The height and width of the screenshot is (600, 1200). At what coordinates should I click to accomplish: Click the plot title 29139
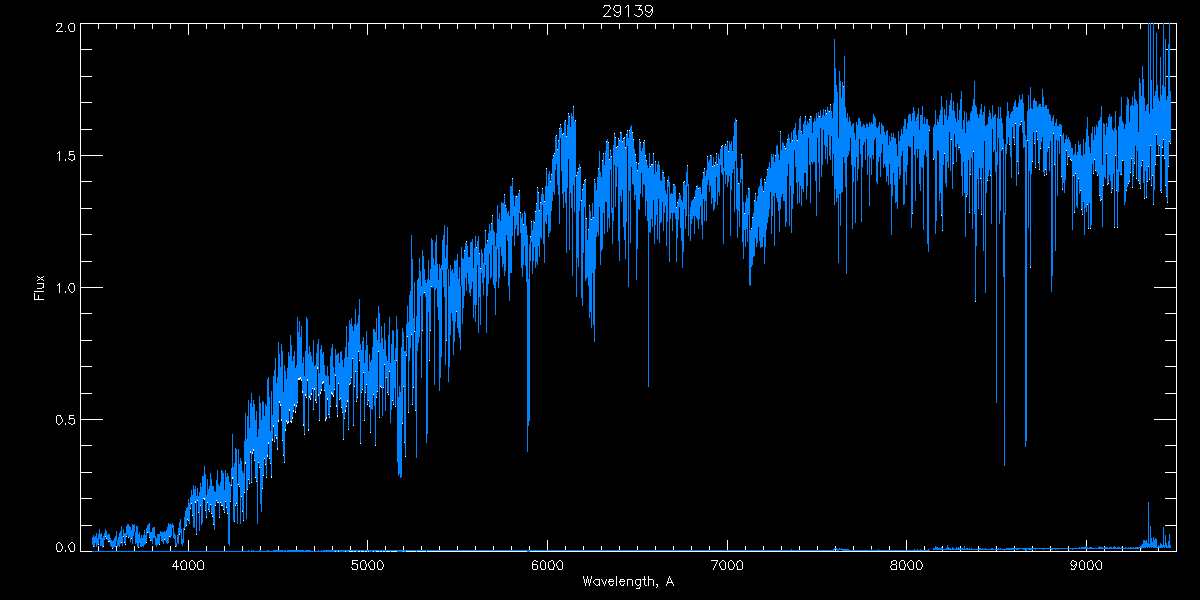628,10
